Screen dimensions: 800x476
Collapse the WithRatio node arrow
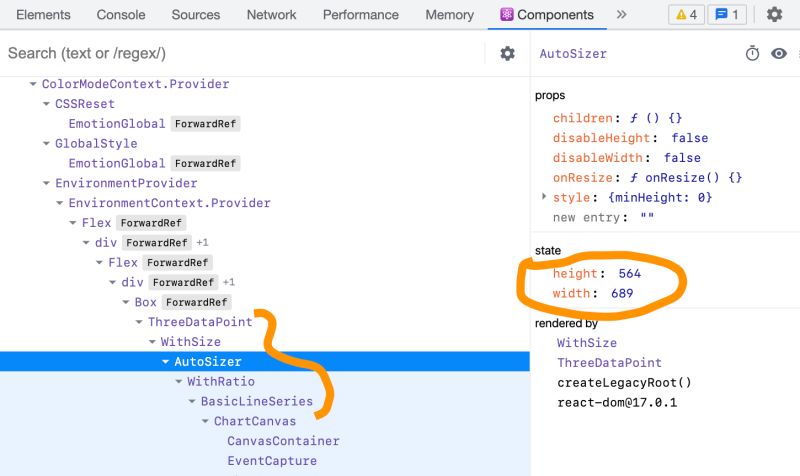tap(179, 381)
